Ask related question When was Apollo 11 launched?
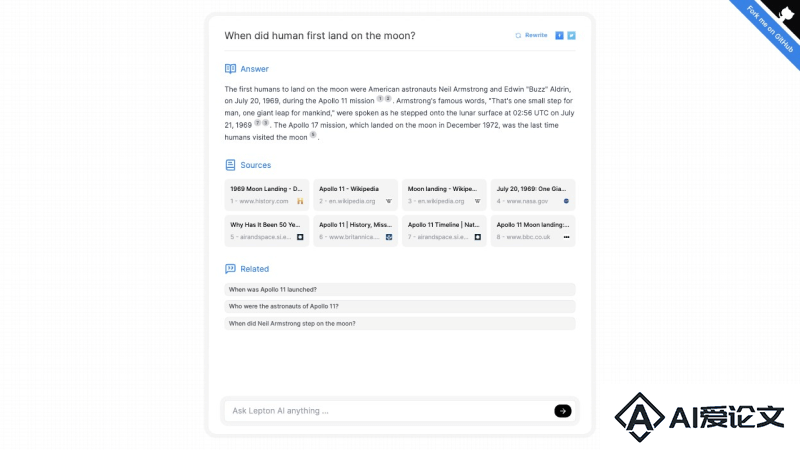 pyautogui.click(x=400, y=289)
